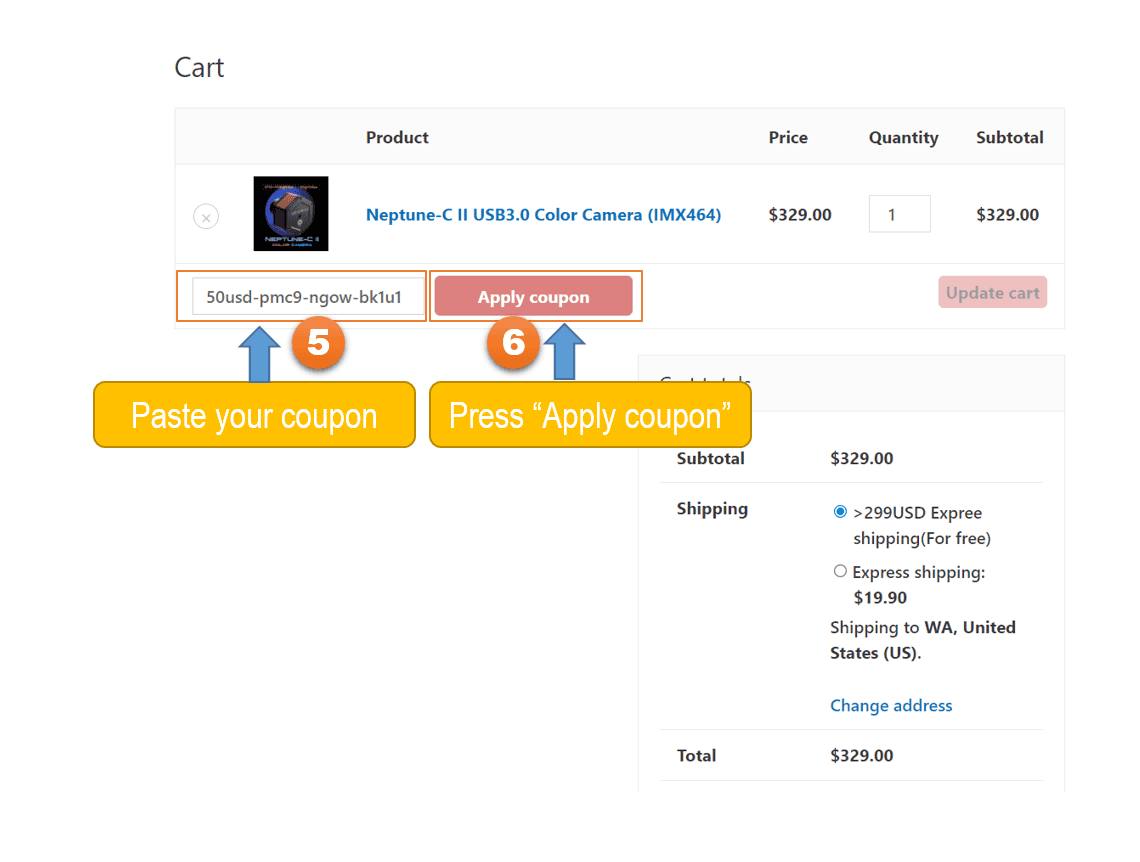Open the Neptune-C II USB3.0 Color Camera link
This screenshot has width=1140, height=862.
[543, 215]
